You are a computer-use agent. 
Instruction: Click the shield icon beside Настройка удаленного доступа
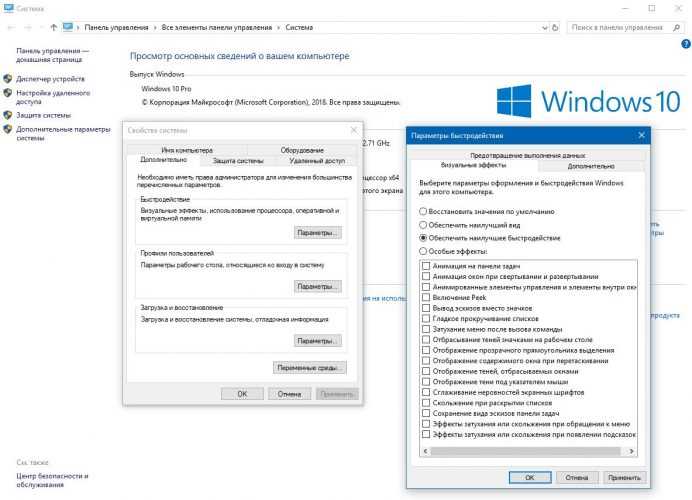pyautogui.click(x=8, y=93)
